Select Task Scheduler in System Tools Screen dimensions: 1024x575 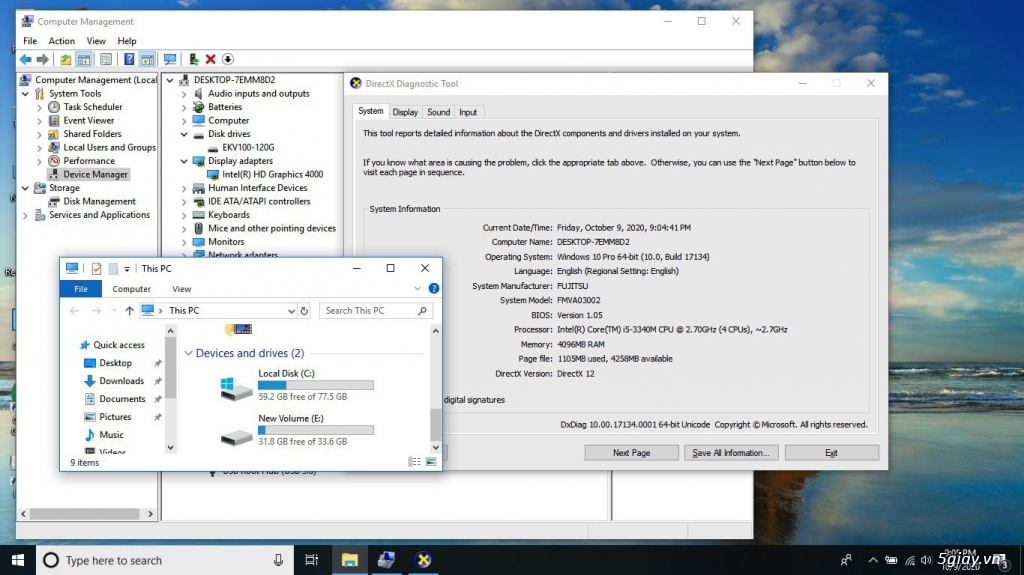tap(93, 107)
